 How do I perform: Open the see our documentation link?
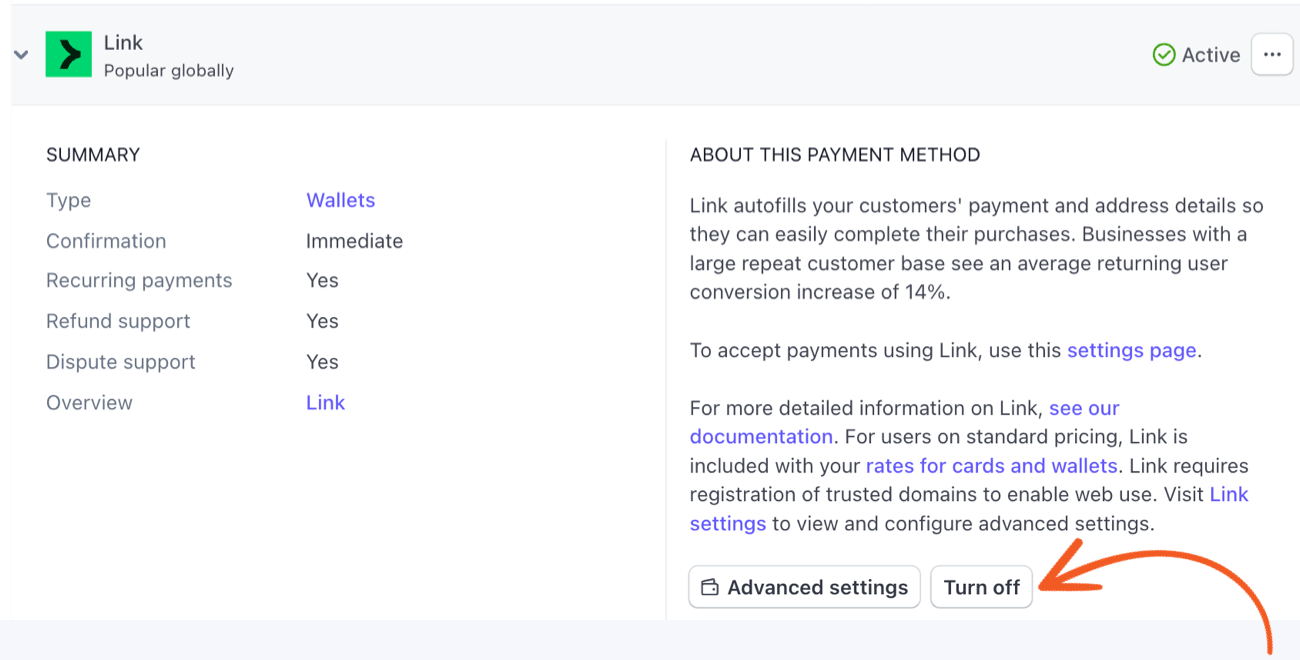(x=1084, y=408)
